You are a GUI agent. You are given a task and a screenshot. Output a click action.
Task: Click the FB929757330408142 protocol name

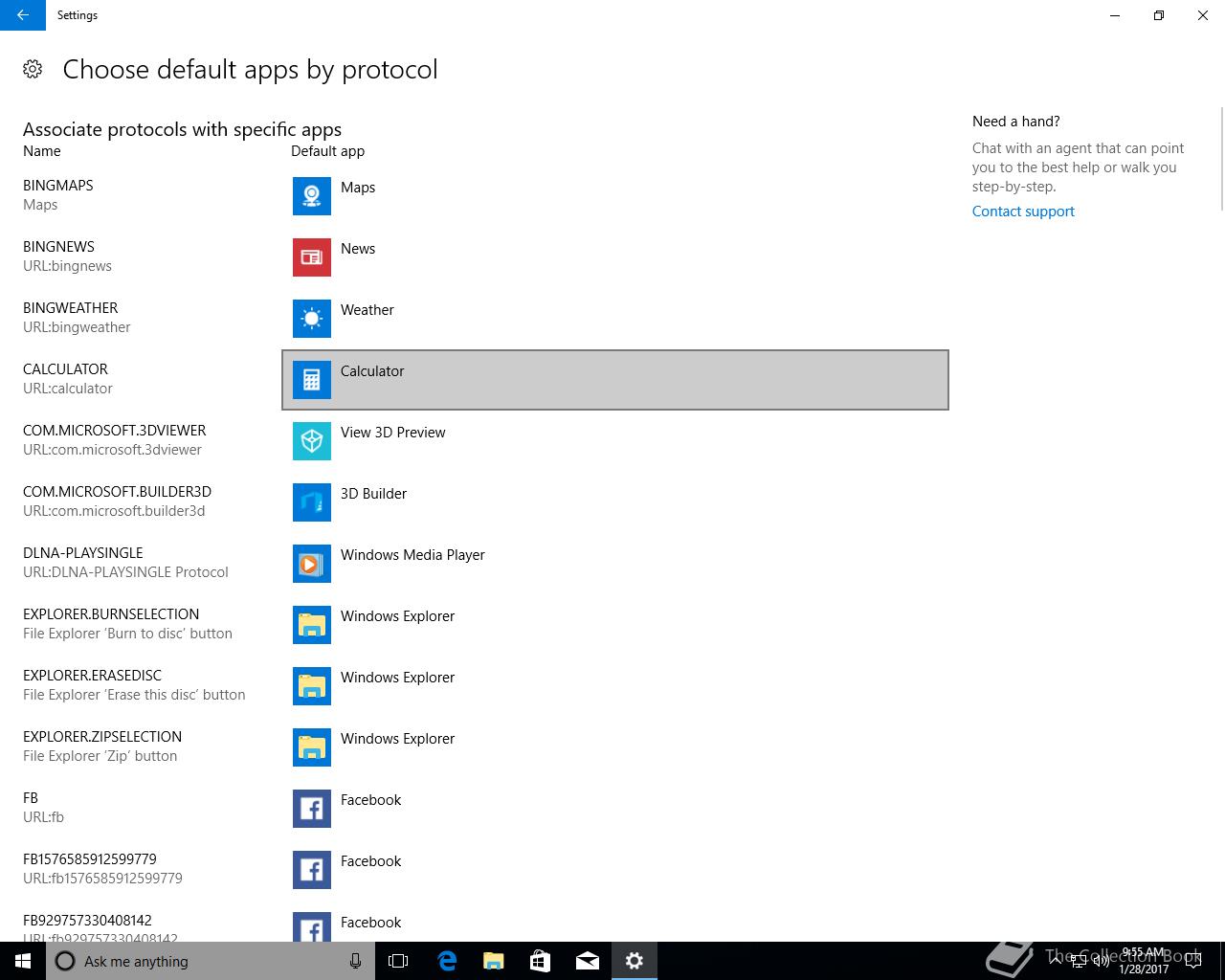pyautogui.click(x=87, y=921)
